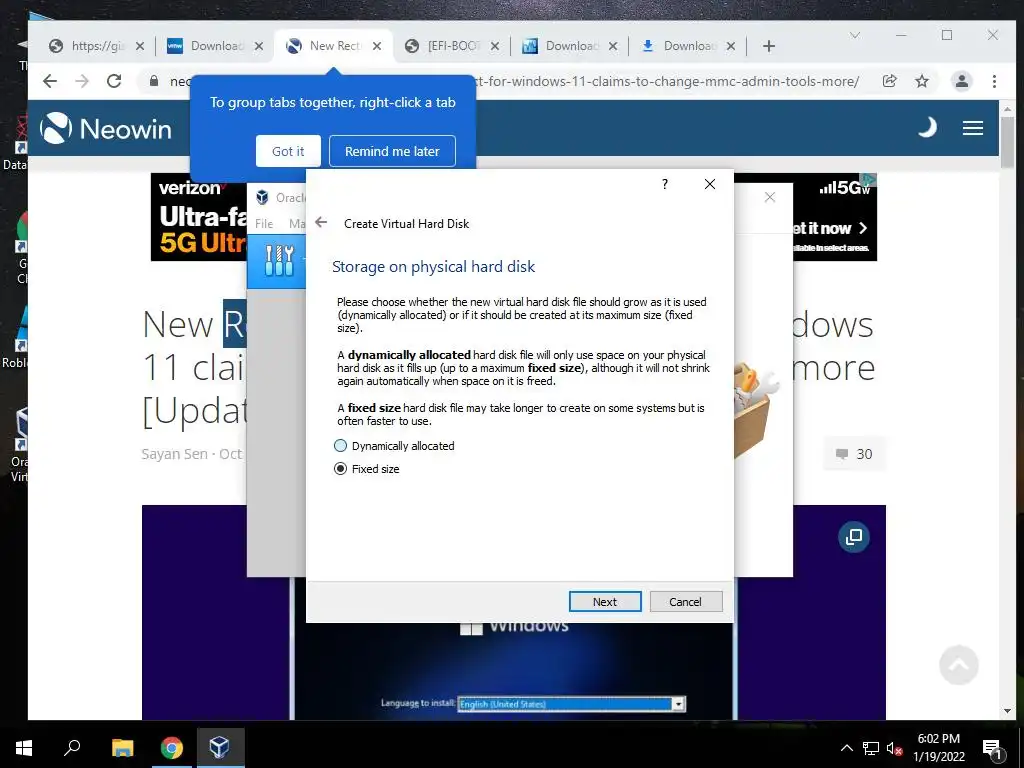Share this page from the address bar
This screenshot has height=768, width=1024.
click(x=889, y=81)
